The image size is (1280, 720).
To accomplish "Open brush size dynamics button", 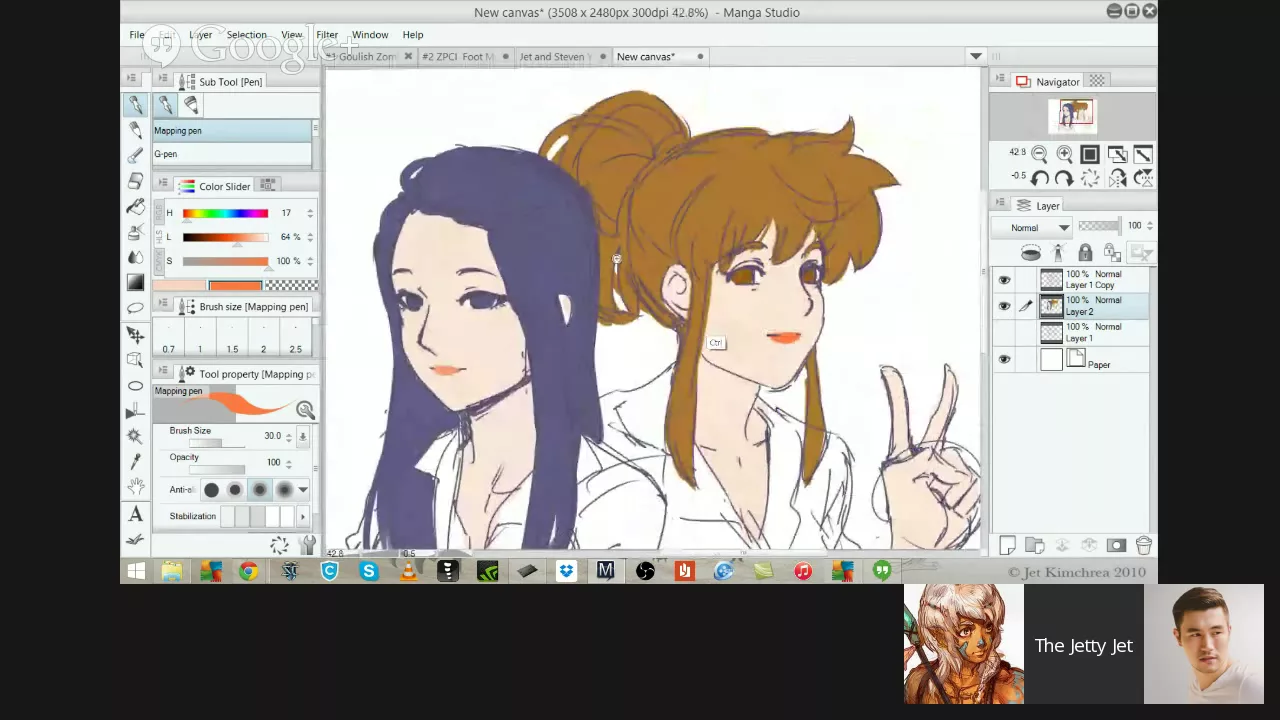I will (x=303, y=436).
